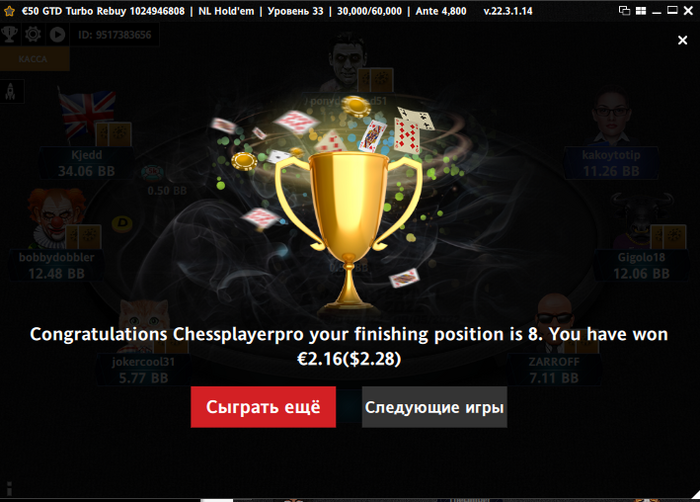This screenshot has width=700, height=502.
Task: Click the hand ID 9517383656 label
Action: point(115,35)
